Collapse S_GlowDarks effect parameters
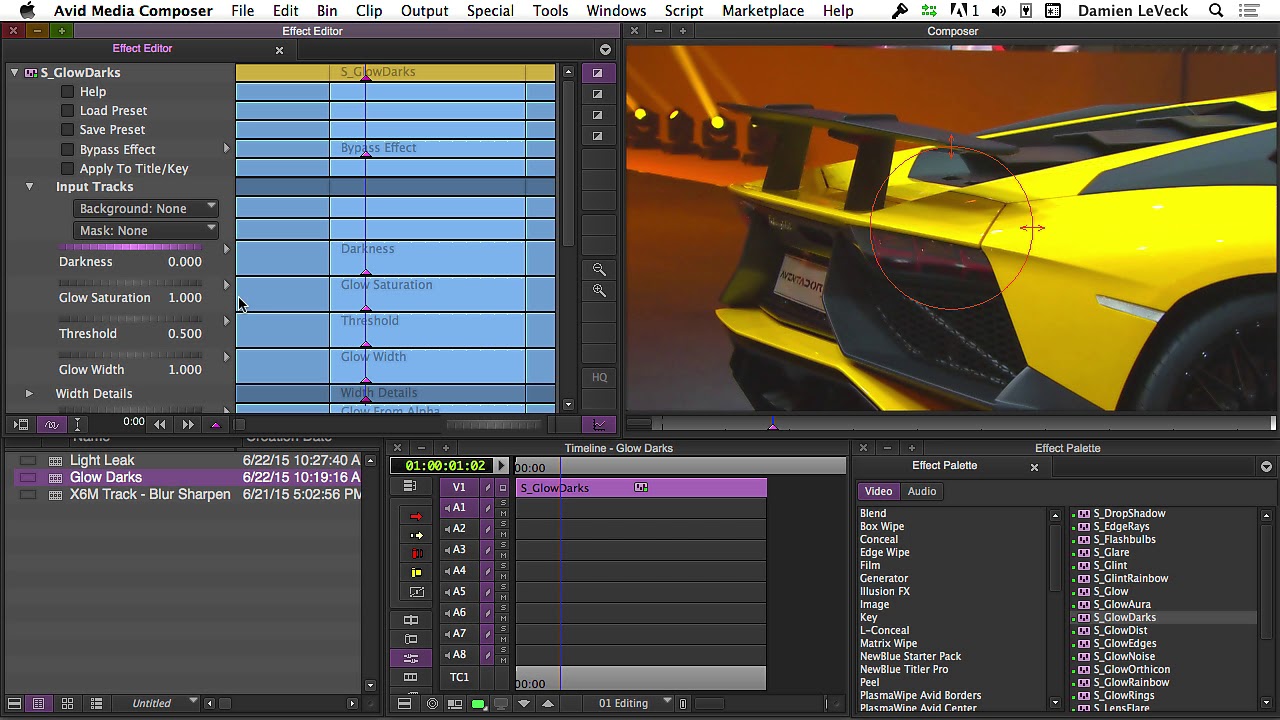 (x=14, y=73)
